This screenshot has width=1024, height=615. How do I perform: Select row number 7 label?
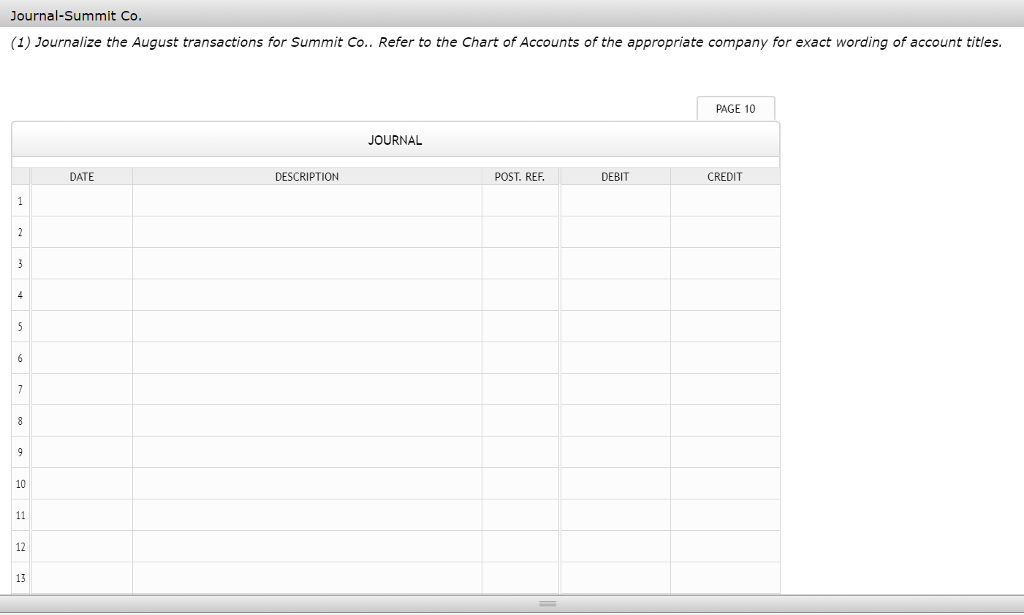20,389
